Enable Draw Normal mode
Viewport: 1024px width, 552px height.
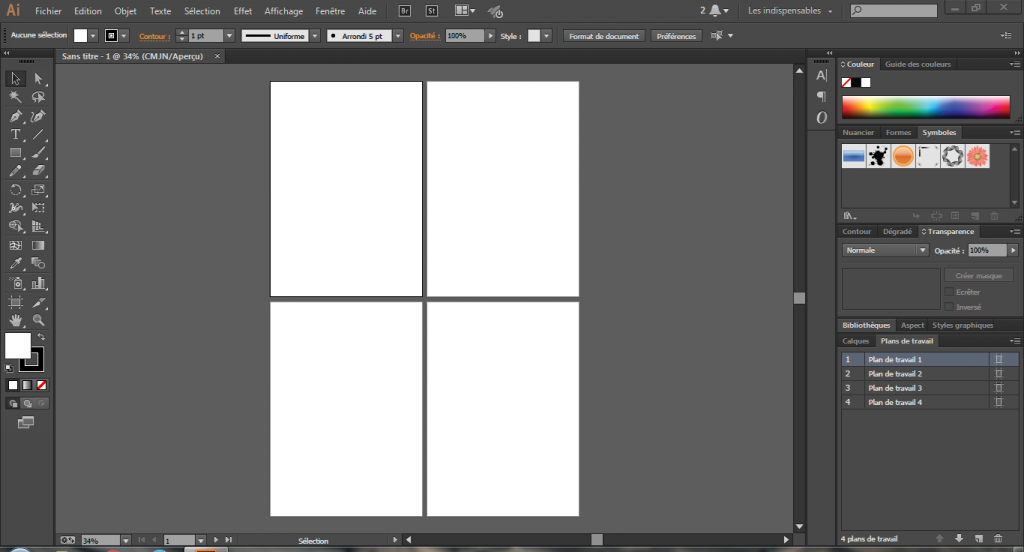tap(13, 404)
